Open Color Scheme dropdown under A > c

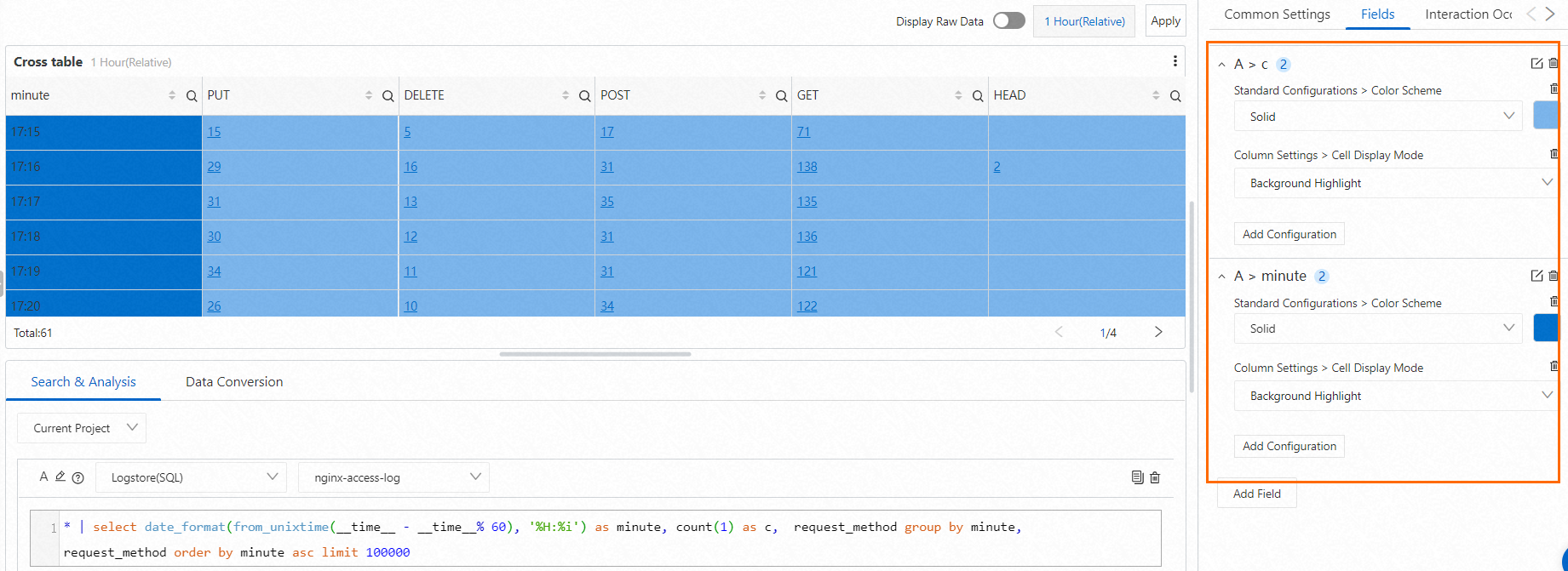click(x=1378, y=116)
